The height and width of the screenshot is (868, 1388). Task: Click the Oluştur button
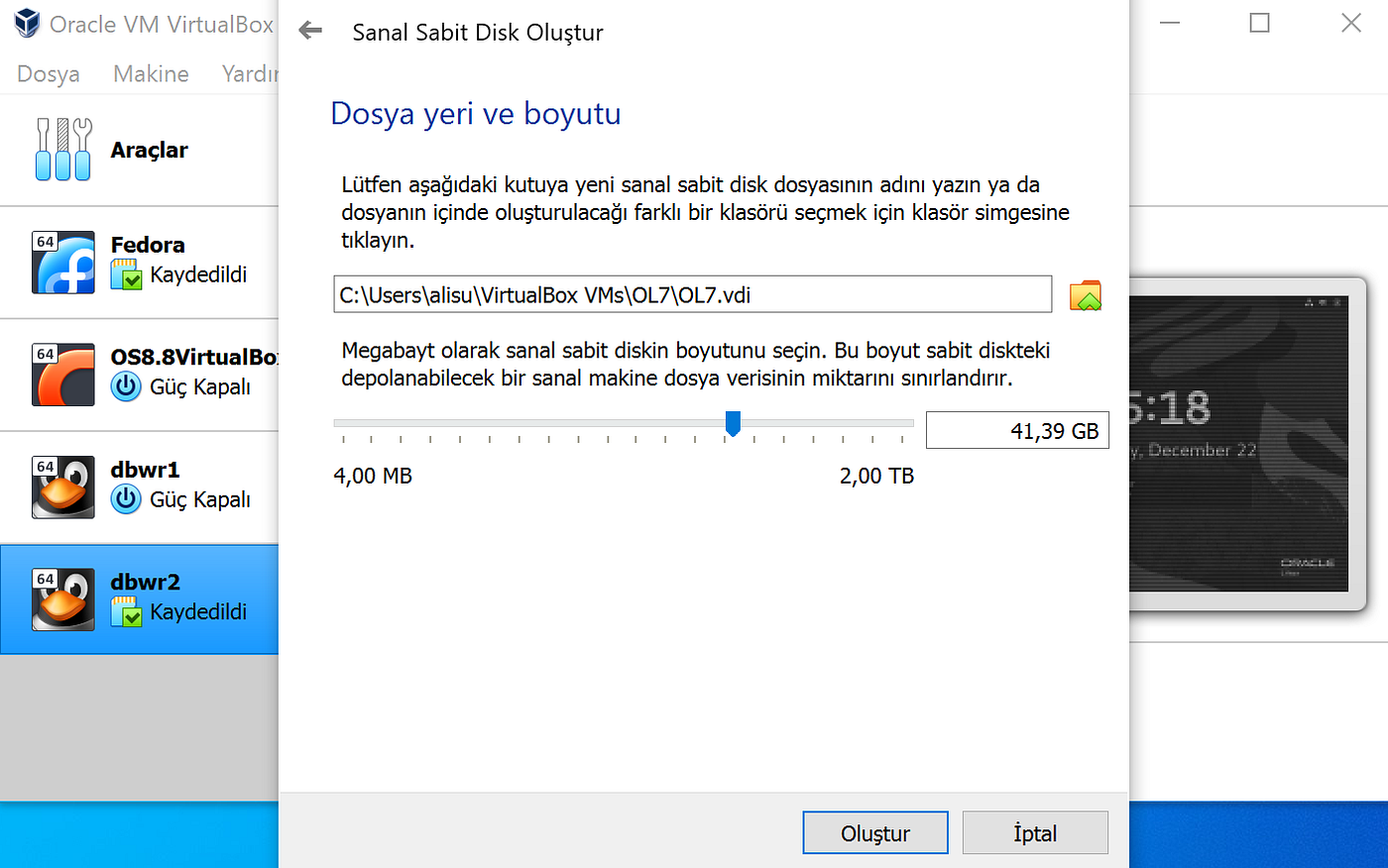tap(875, 832)
